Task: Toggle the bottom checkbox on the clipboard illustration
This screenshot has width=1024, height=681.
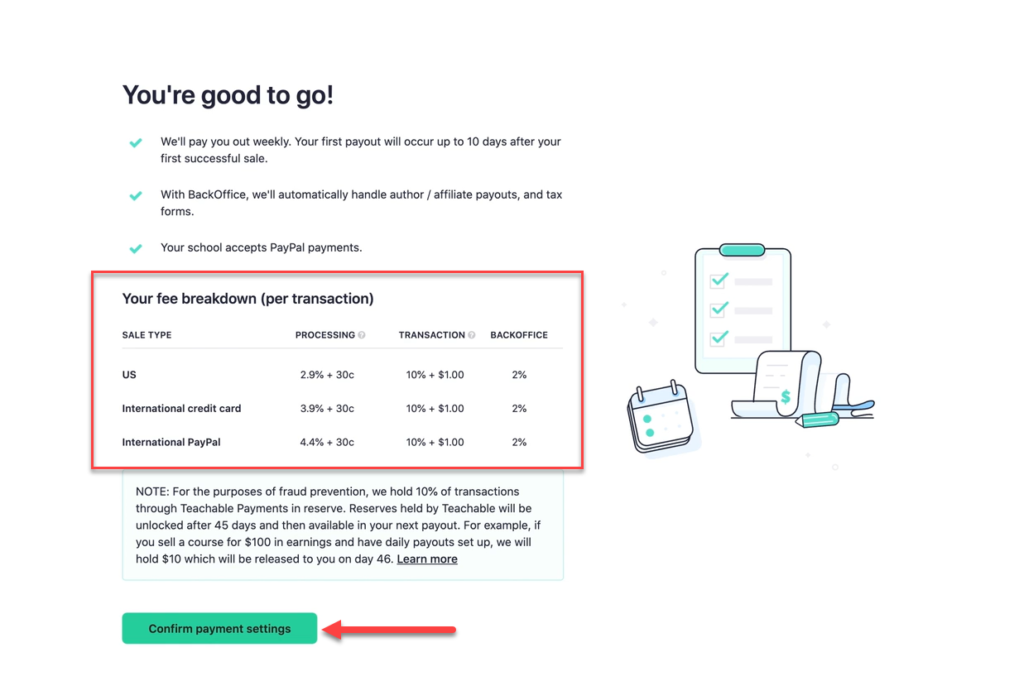Action: (x=718, y=337)
